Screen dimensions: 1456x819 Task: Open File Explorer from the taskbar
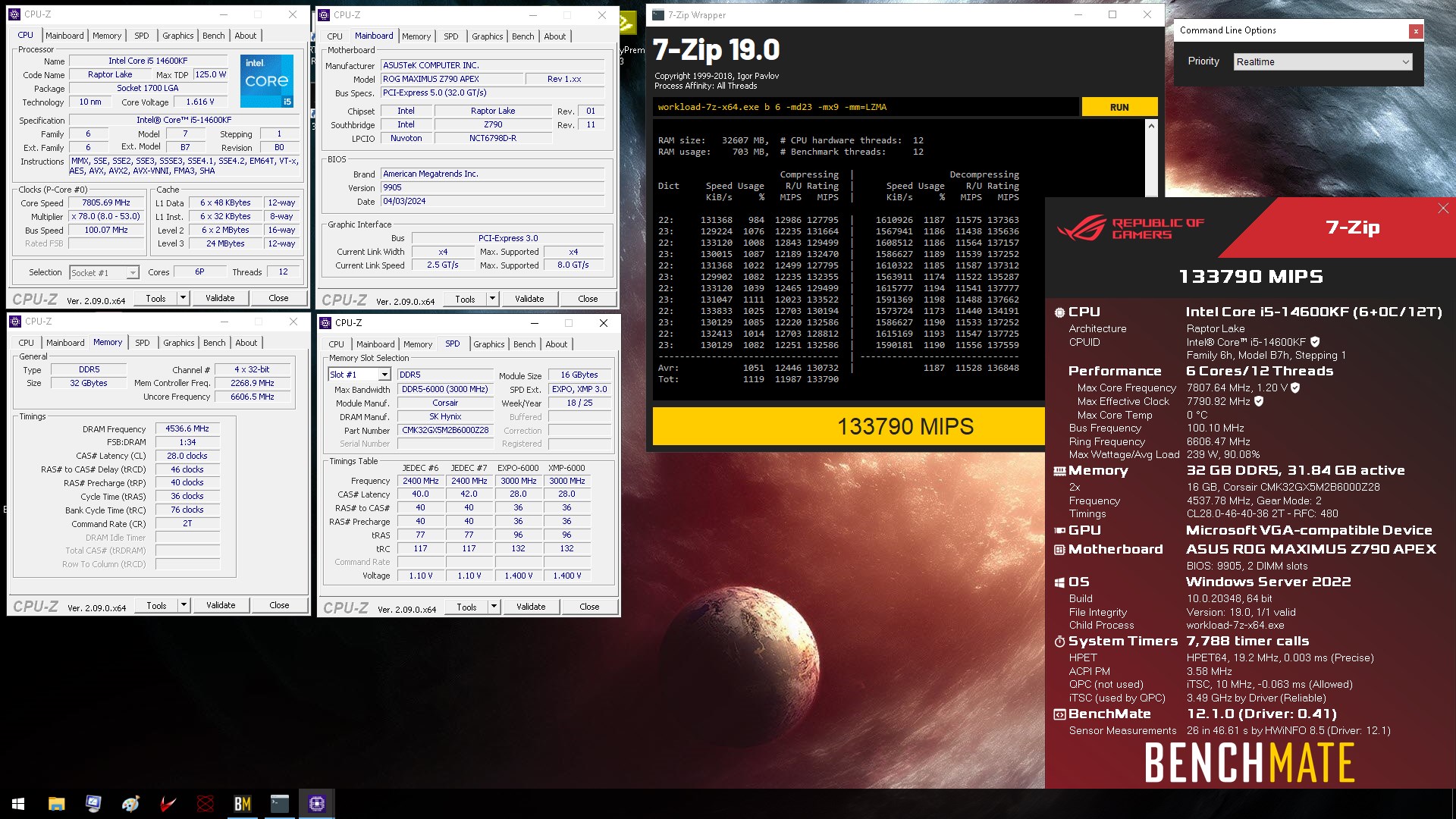pos(56,804)
